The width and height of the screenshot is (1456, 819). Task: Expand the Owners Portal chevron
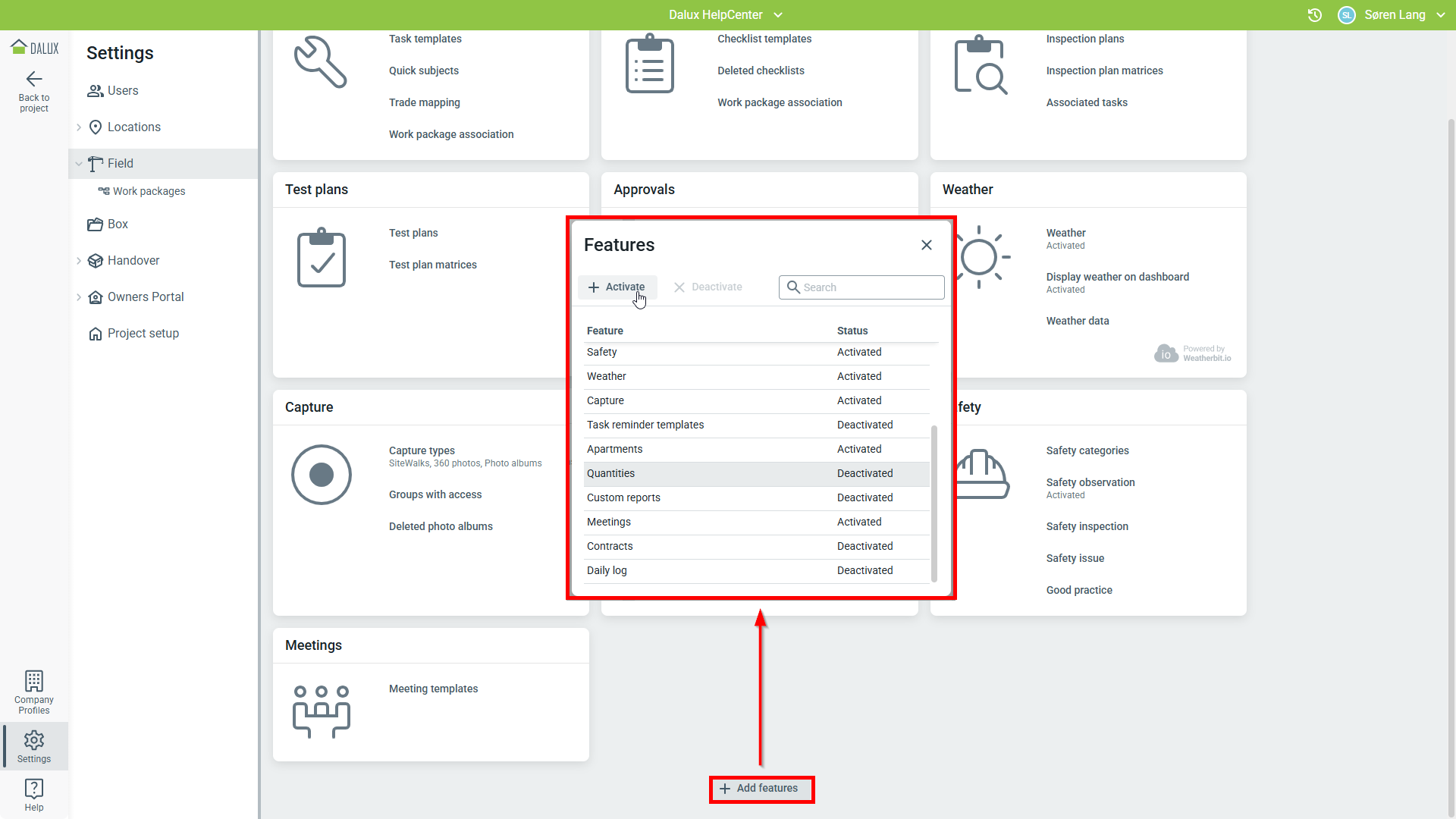click(79, 297)
